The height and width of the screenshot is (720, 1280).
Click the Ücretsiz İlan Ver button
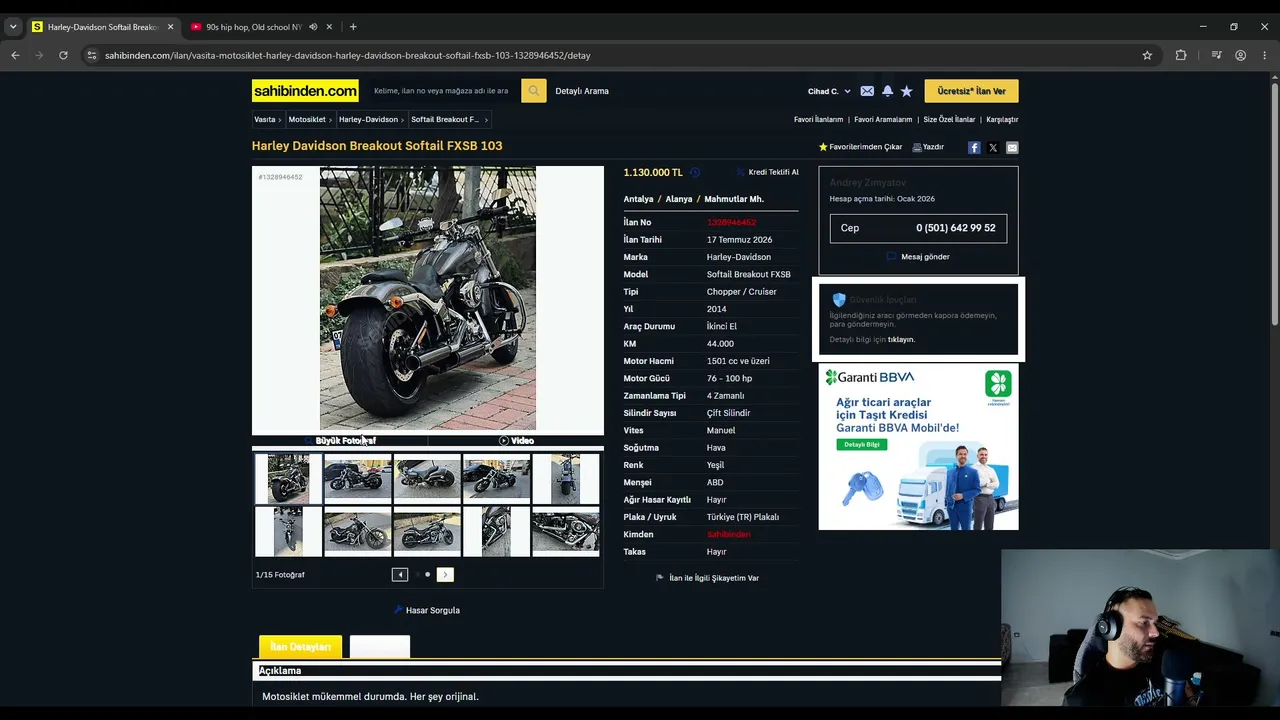click(971, 91)
